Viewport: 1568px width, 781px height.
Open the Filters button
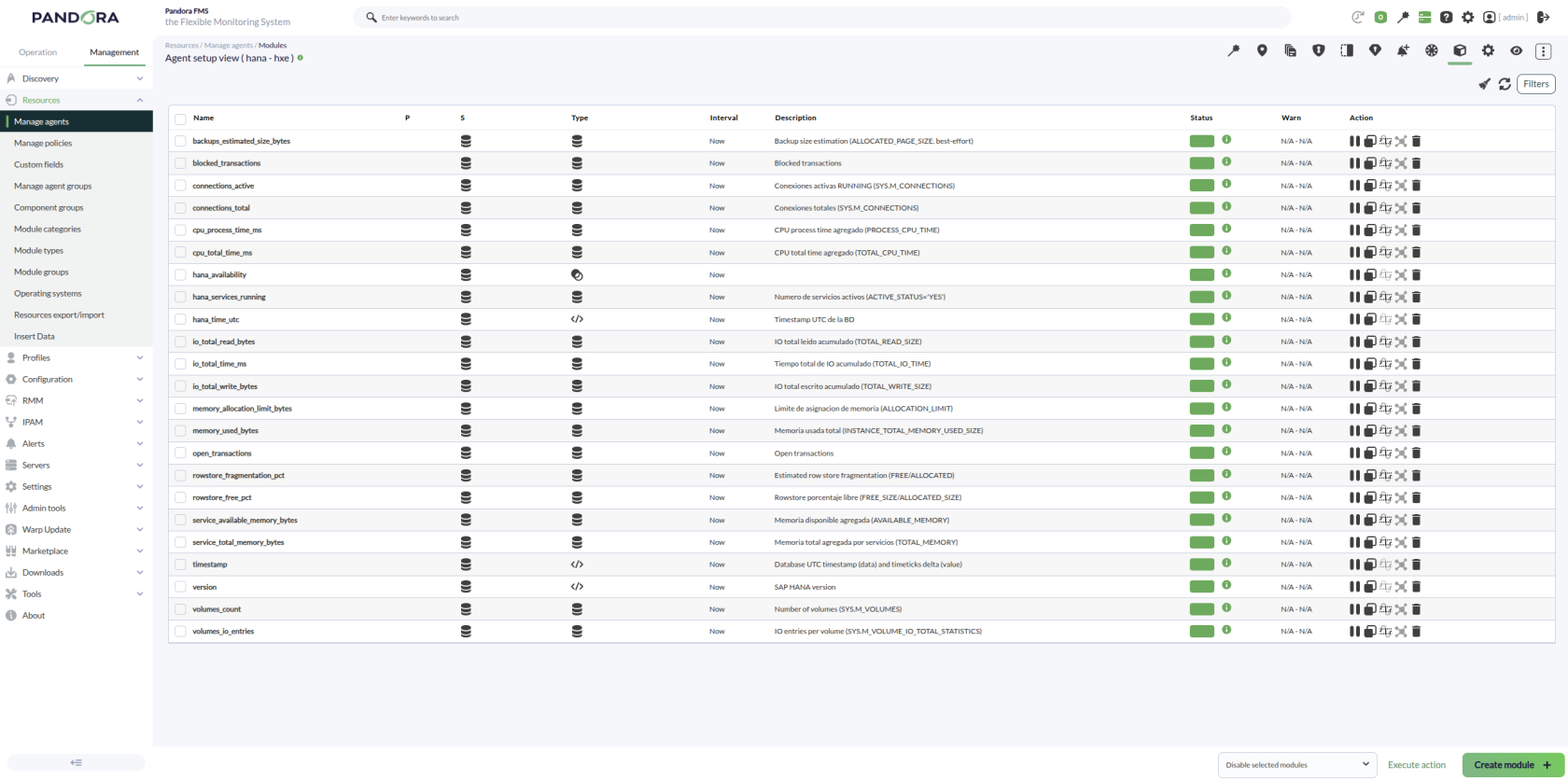pos(1536,84)
